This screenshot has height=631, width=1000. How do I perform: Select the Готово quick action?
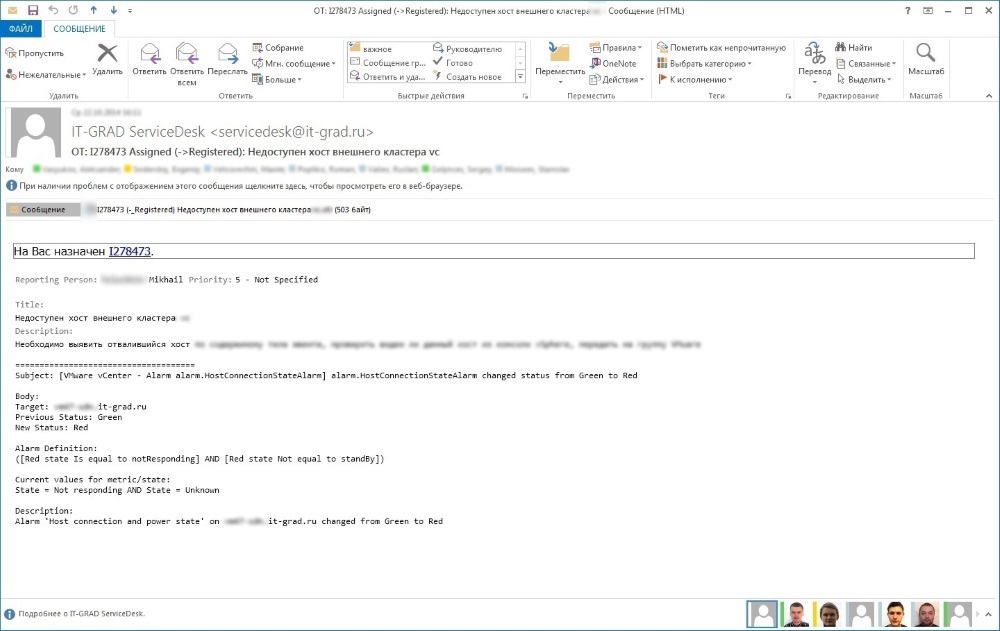[x=459, y=62]
